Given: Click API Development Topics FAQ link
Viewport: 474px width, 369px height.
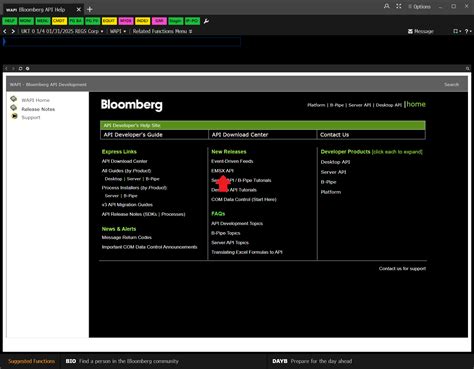Looking at the screenshot, I should pos(237,223).
